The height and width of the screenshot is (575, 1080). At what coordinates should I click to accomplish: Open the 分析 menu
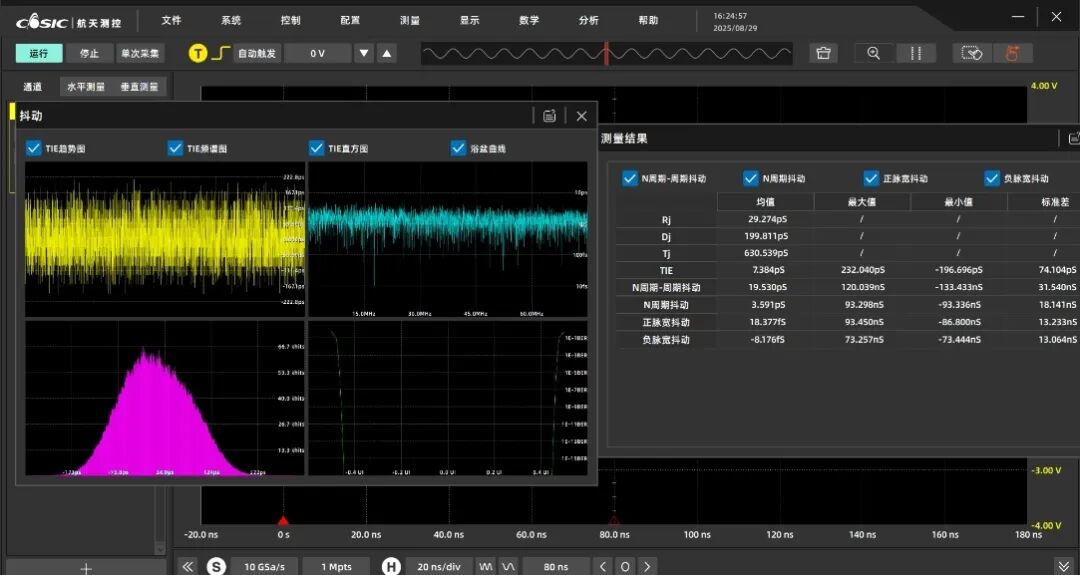[588, 20]
